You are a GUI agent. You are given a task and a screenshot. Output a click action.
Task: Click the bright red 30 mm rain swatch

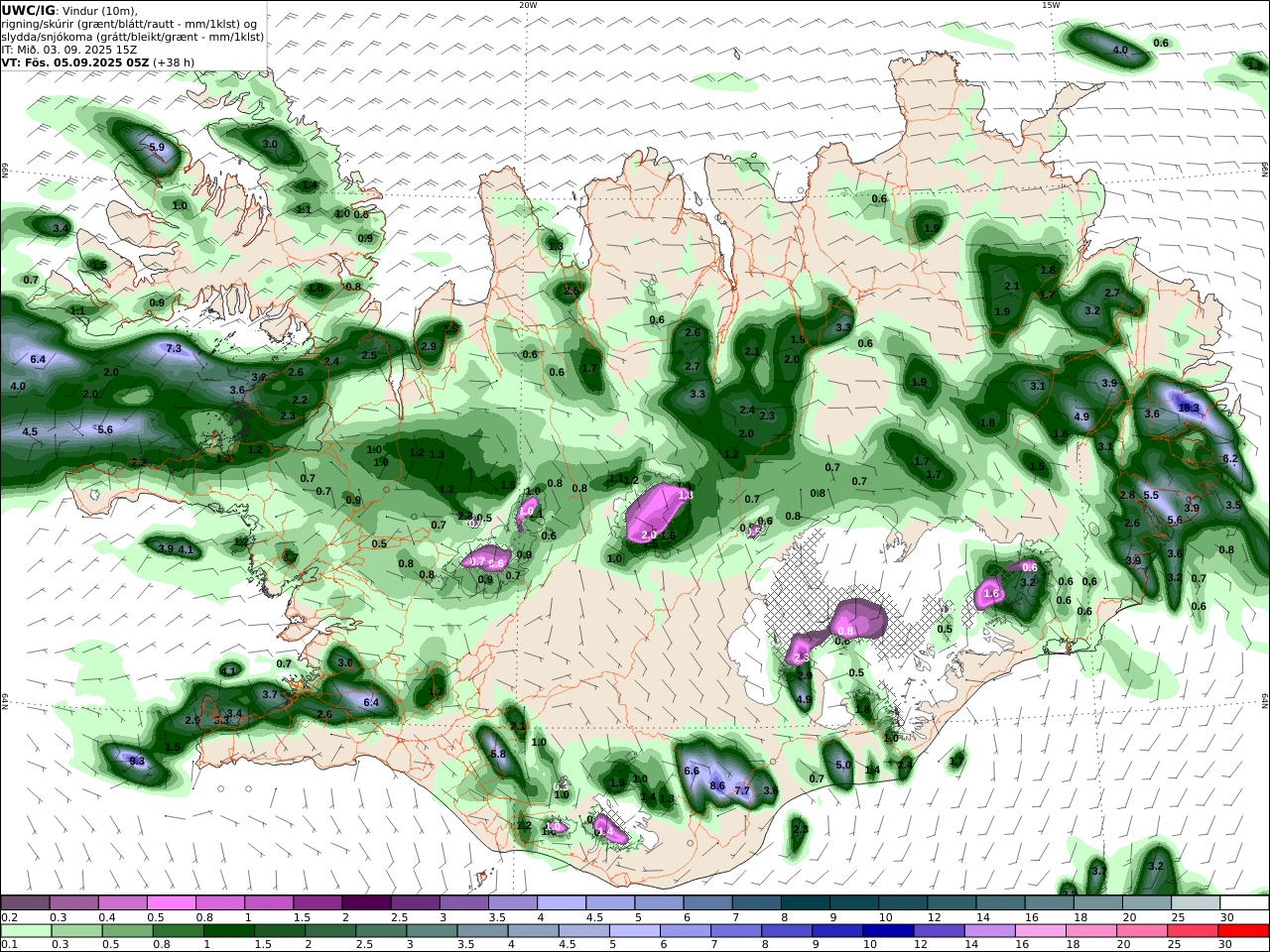1243,930
